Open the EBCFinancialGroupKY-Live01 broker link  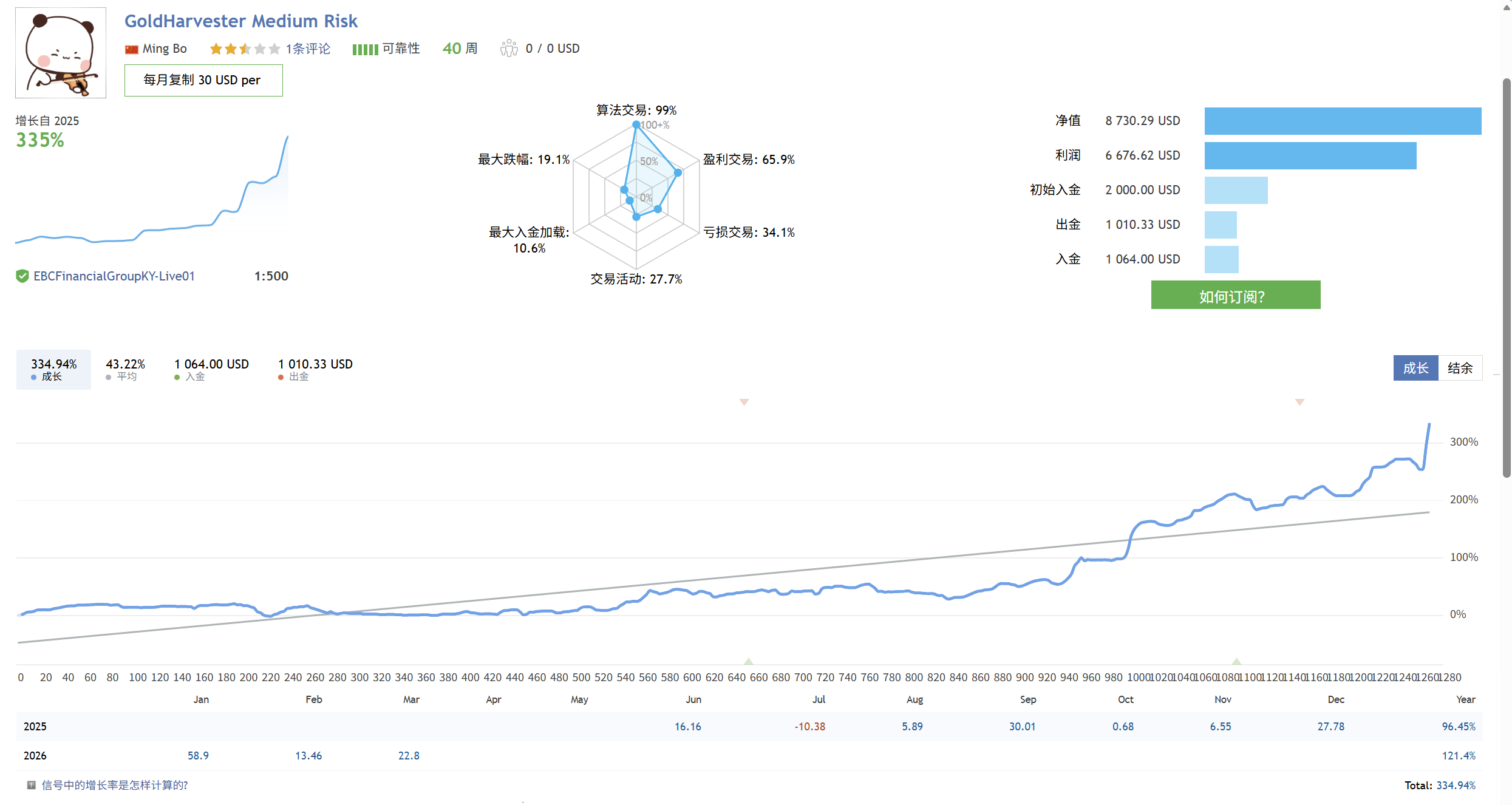tap(114, 276)
